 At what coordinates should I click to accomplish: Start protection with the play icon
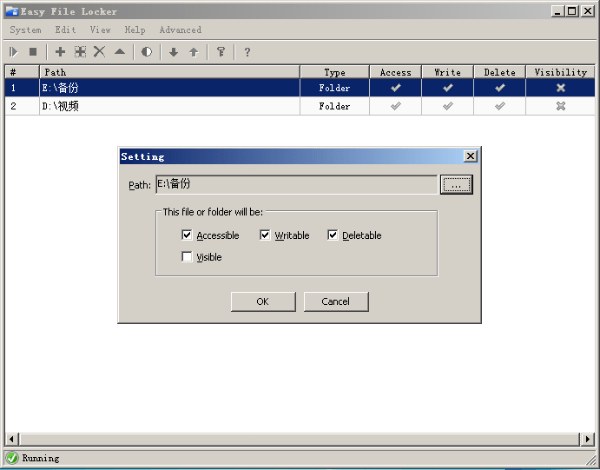[14, 52]
